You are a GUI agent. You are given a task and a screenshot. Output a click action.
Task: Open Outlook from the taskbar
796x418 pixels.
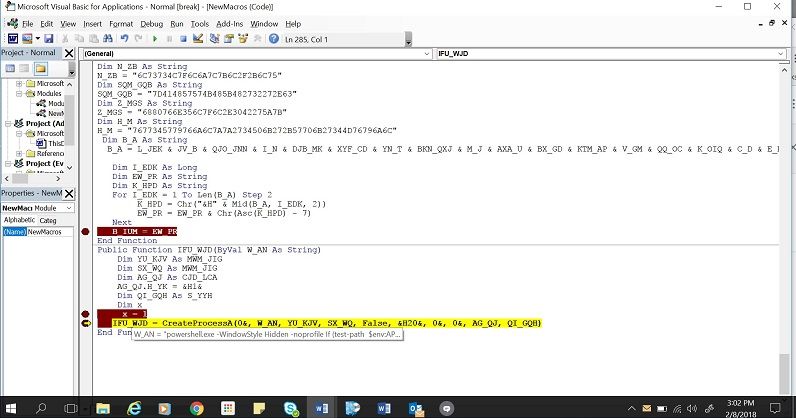(416, 408)
